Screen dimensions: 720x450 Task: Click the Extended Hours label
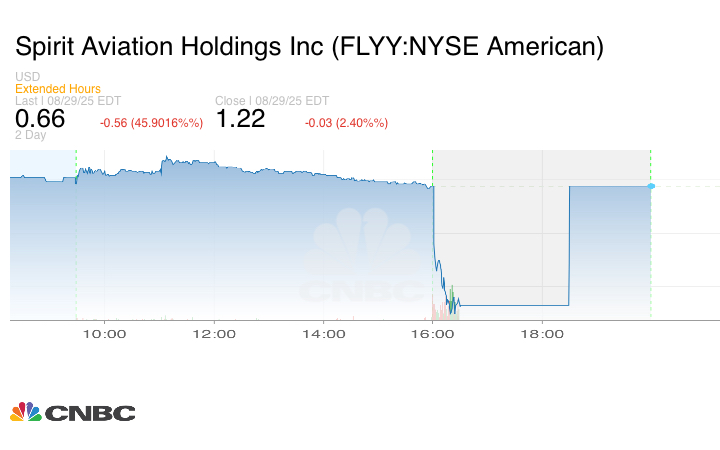(58, 89)
